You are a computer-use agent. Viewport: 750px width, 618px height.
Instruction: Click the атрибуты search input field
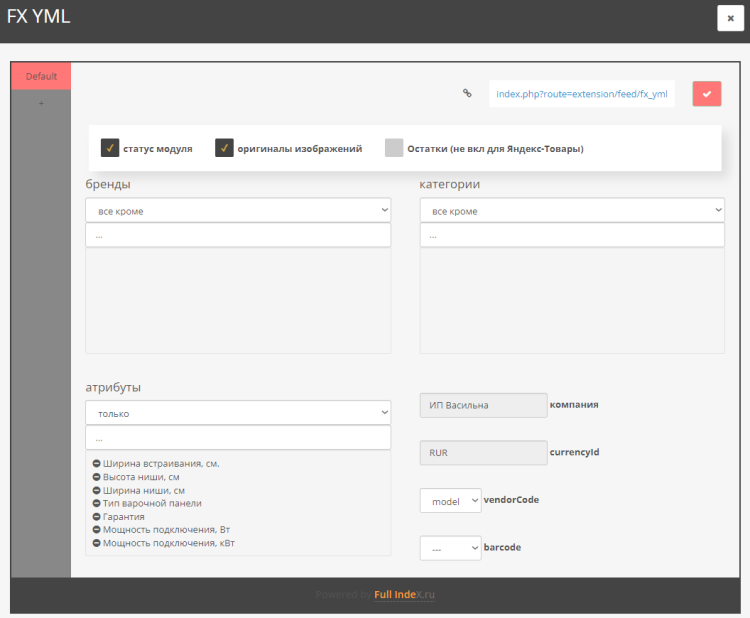coord(238,438)
